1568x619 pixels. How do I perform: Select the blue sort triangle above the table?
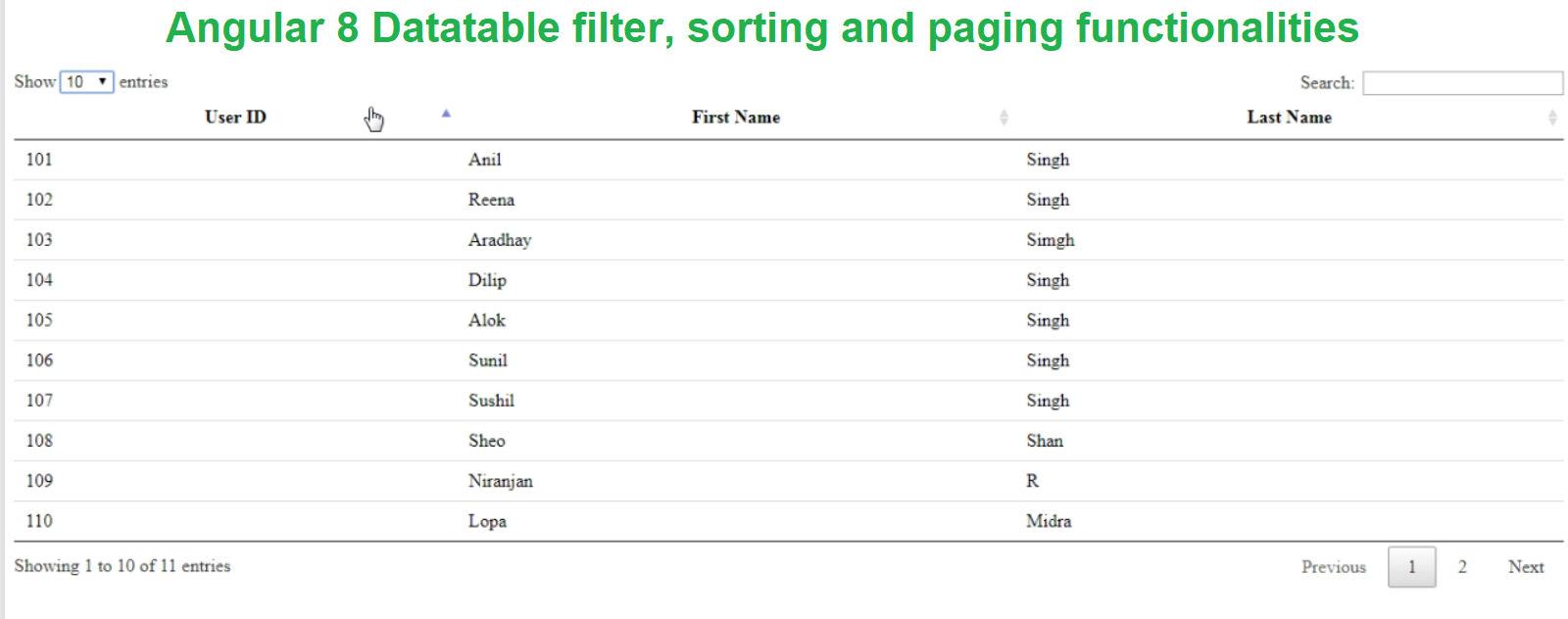click(x=446, y=114)
